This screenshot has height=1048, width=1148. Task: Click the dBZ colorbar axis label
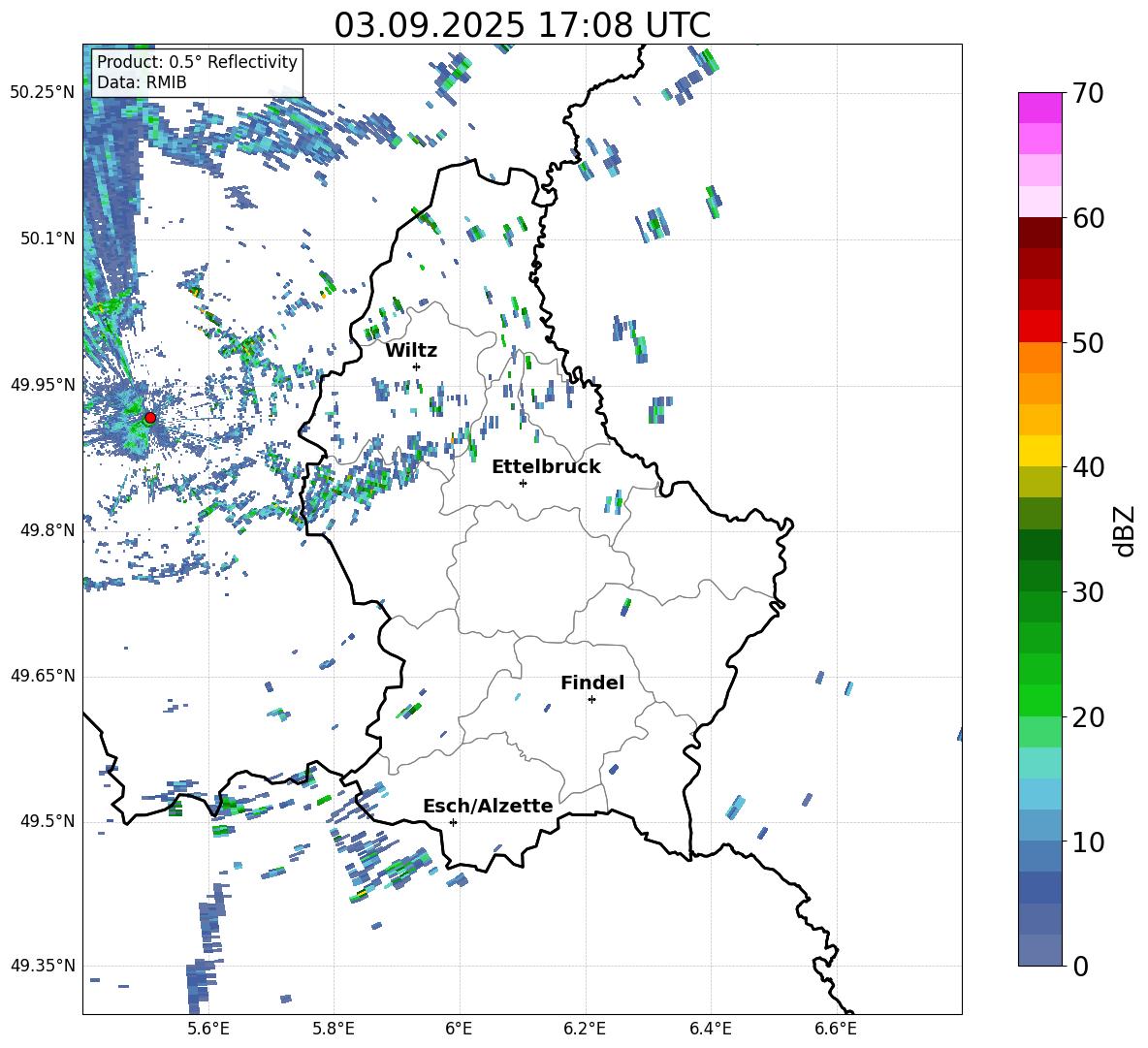(x=1125, y=530)
